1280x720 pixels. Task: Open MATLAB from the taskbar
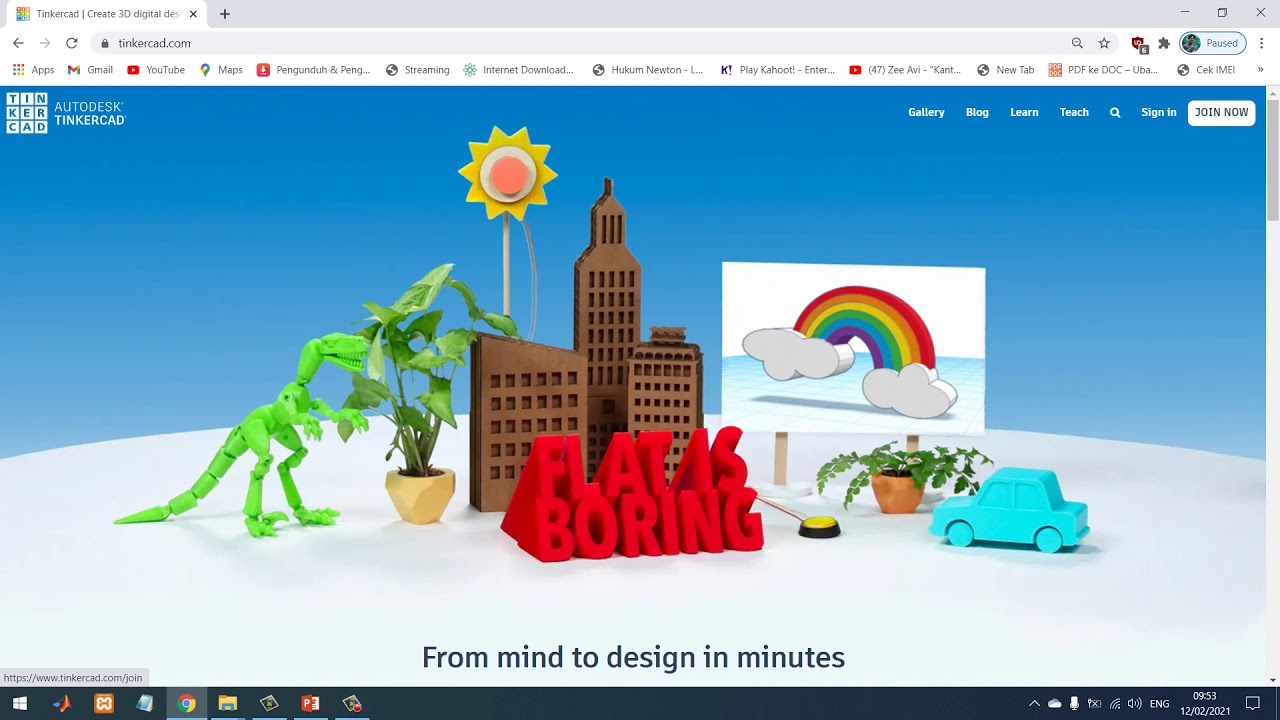[x=62, y=704]
